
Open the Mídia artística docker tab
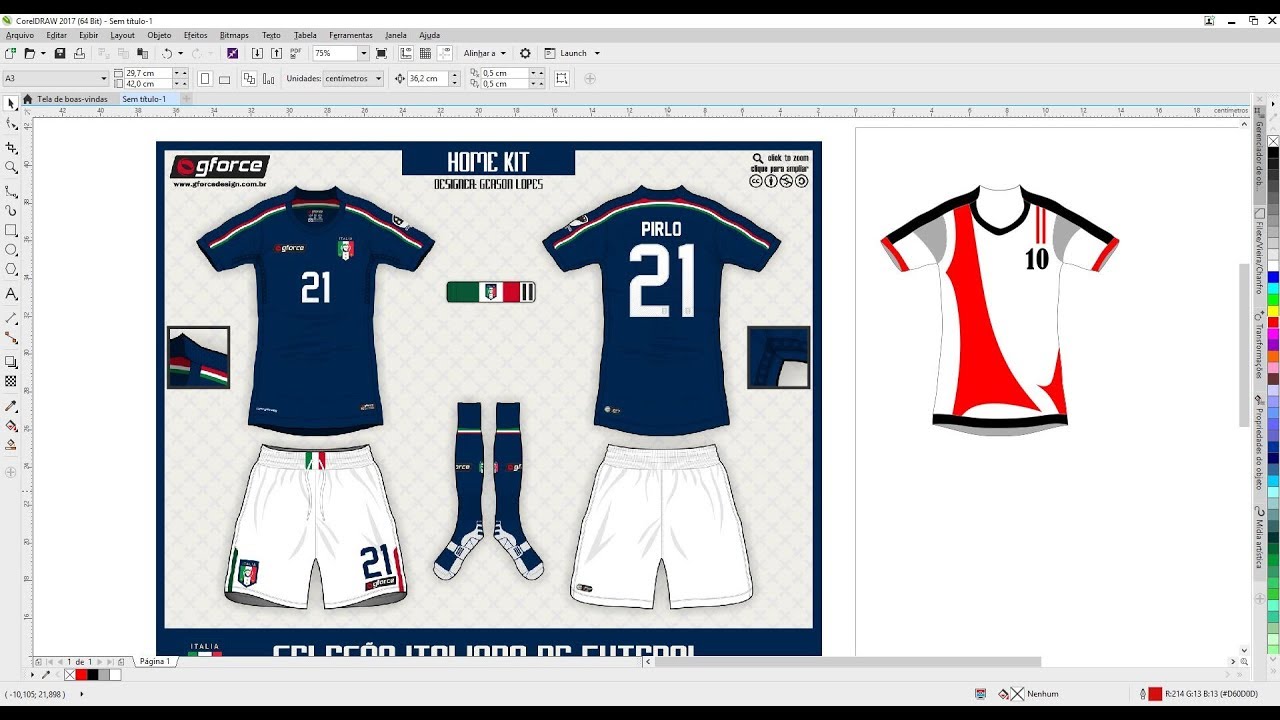coord(1260,538)
